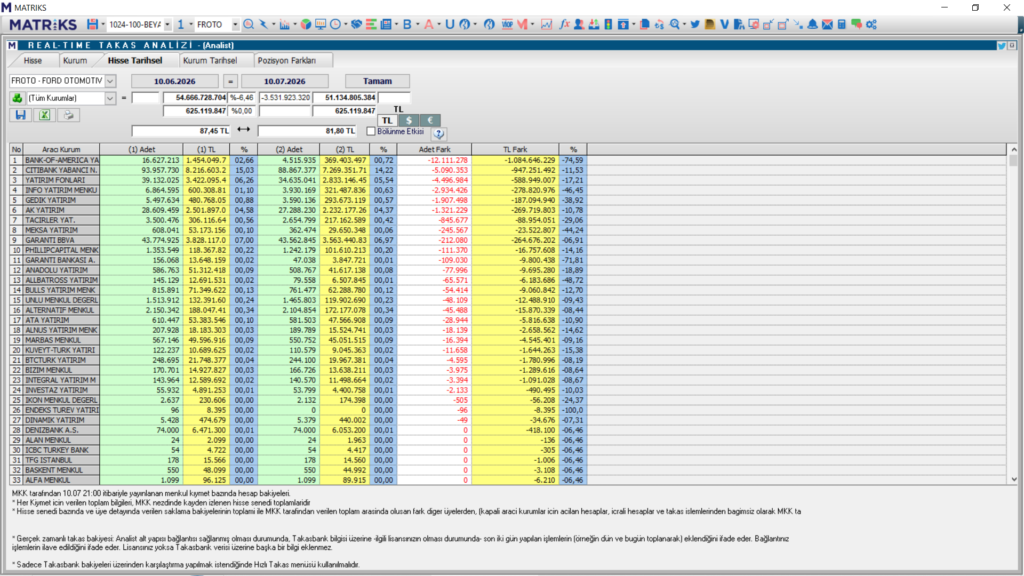Click the Tamam button
Screen dimensions: 1024x576
tap(377, 81)
